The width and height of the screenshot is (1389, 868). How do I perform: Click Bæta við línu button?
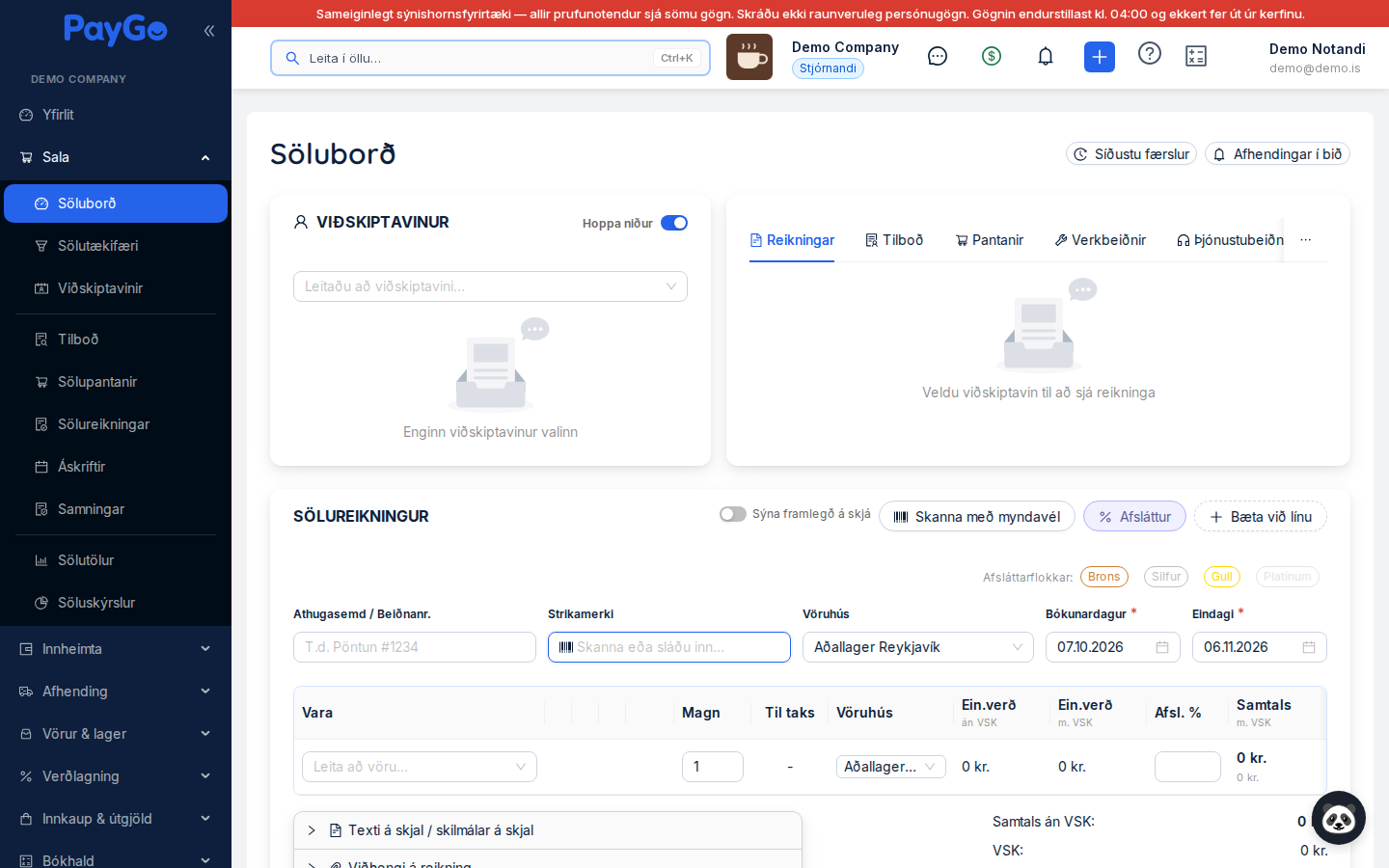click(1261, 516)
